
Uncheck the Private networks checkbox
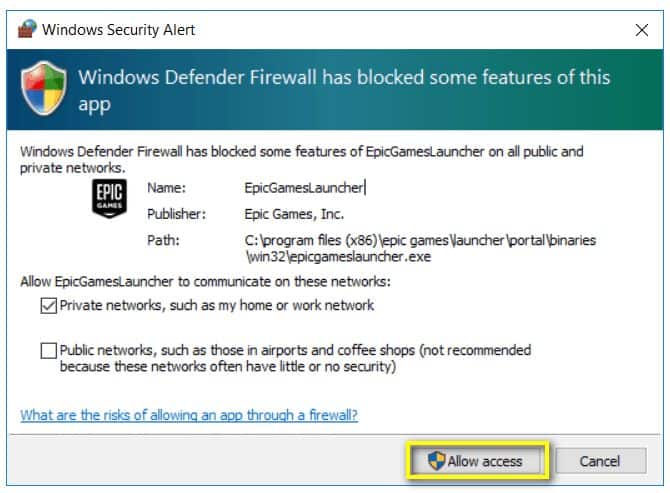(49, 305)
